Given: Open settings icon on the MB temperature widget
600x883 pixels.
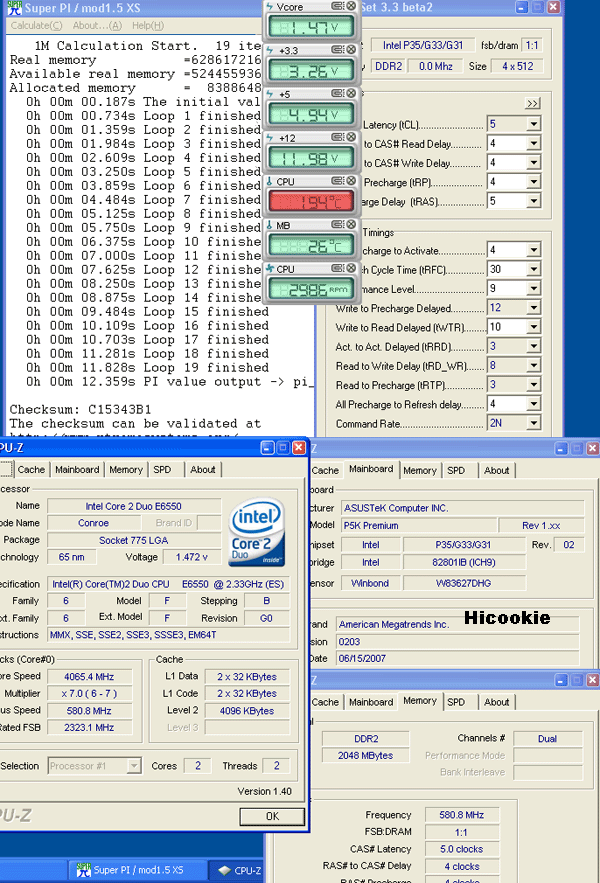Looking at the screenshot, I should 336,225.
